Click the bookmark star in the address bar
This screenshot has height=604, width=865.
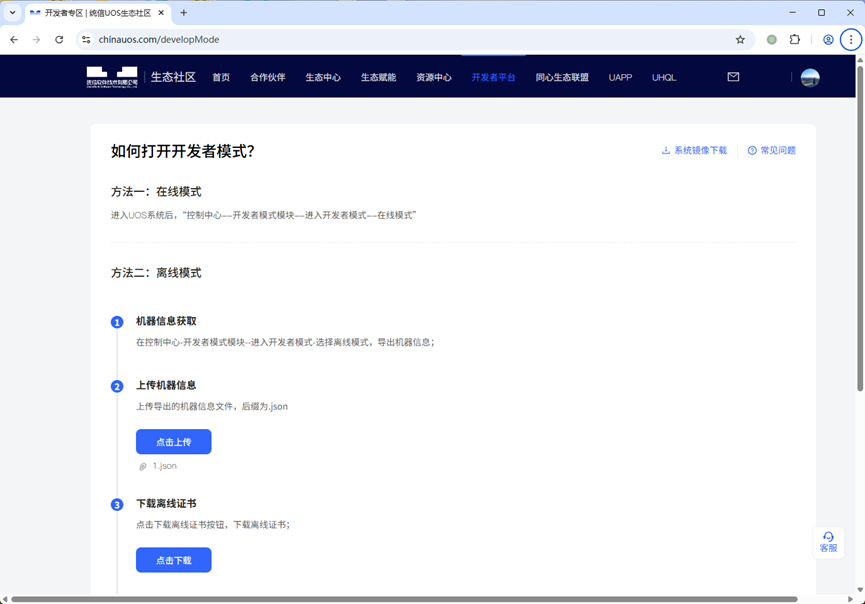[740, 39]
